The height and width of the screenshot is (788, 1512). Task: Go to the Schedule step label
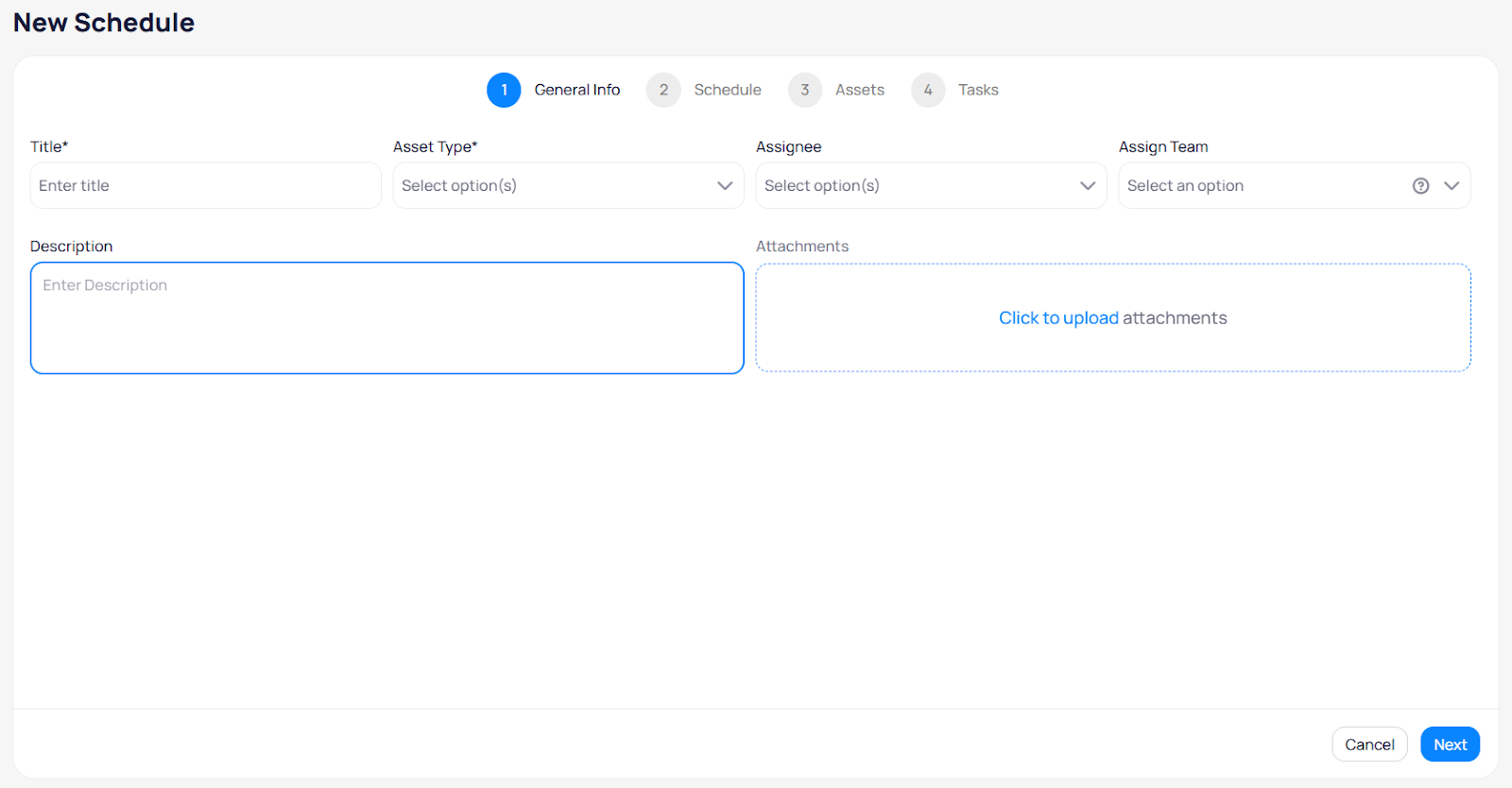tap(727, 90)
